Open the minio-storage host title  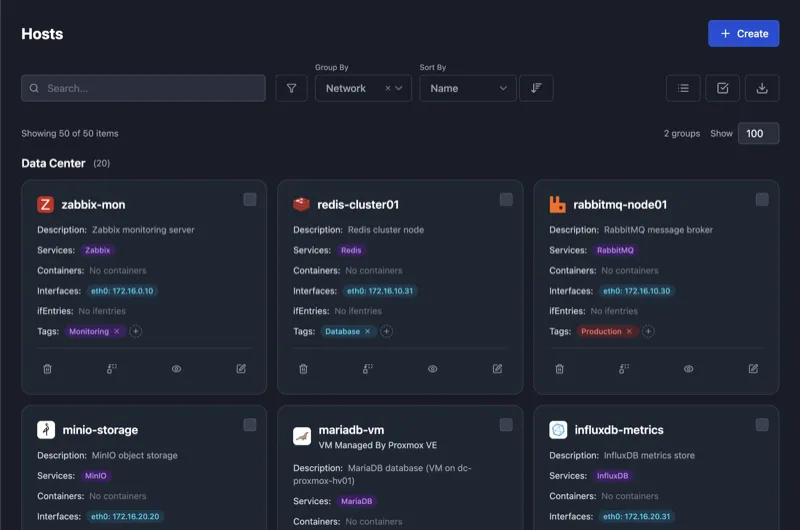click(99, 430)
